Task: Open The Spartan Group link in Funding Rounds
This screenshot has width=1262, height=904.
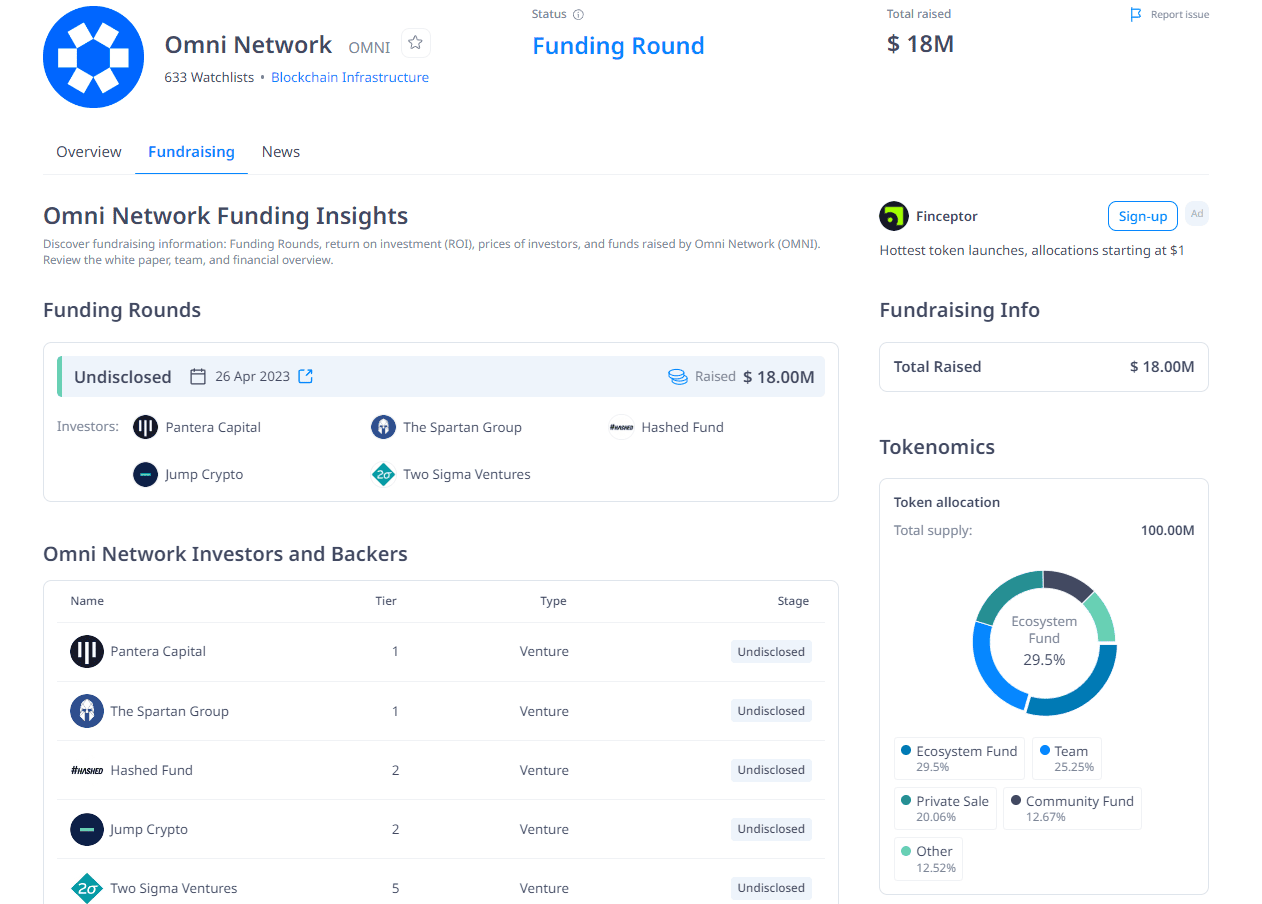Action: click(462, 427)
